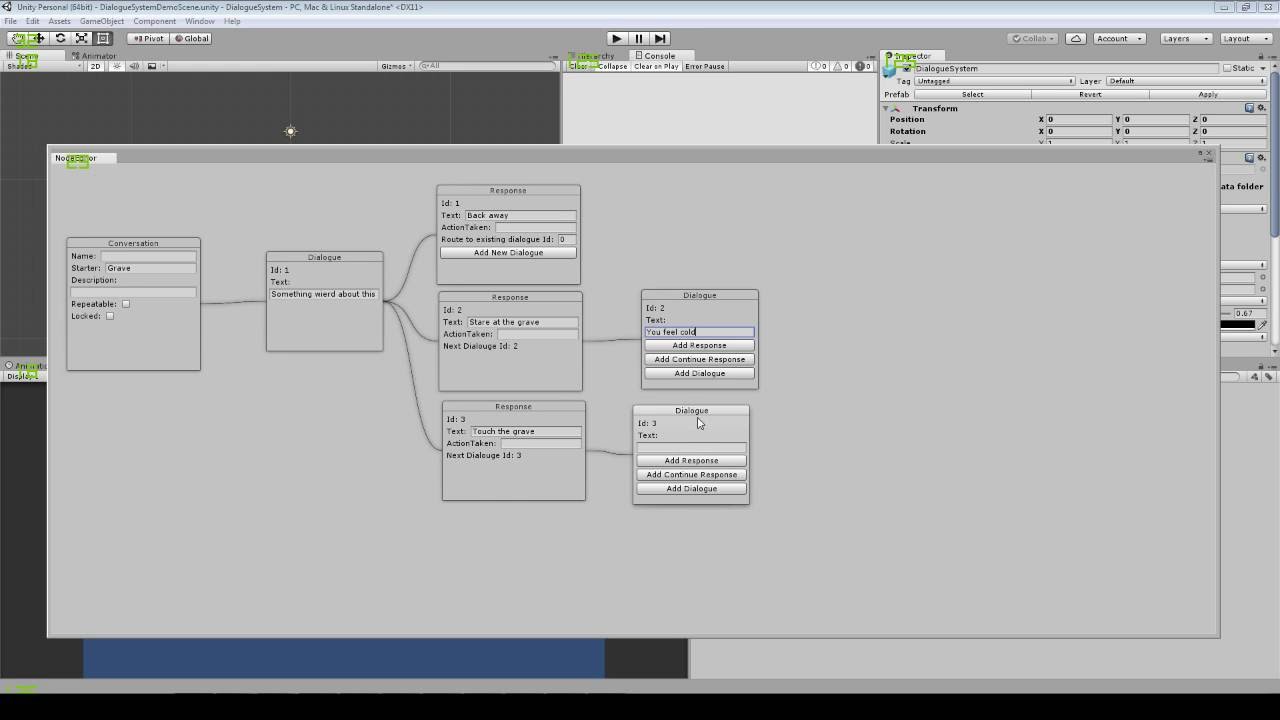Enable the Locked checkbox in Conversation node
Screen dimensions: 1280x720
click(110, 316)
